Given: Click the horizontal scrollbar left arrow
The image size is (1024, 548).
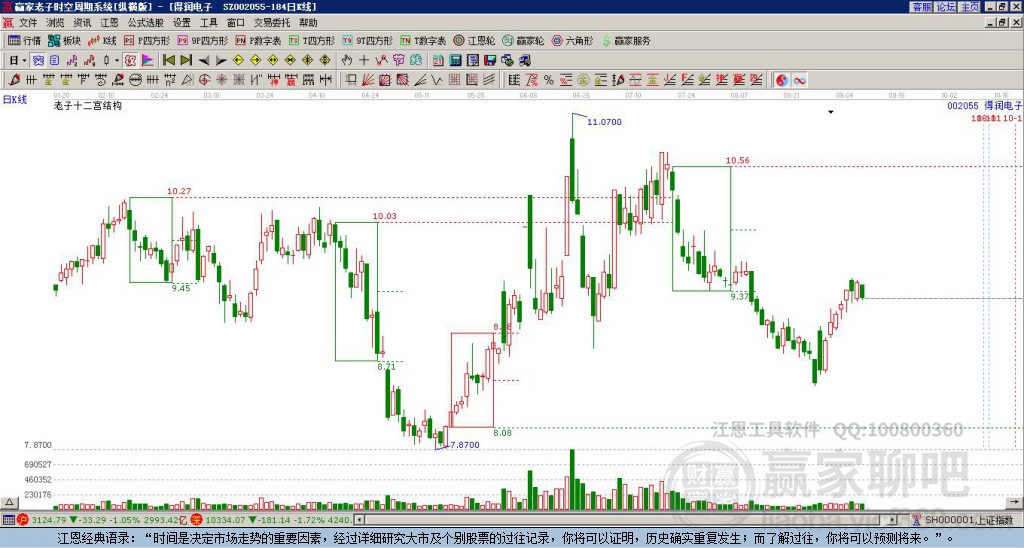Looking at the screenshot, I should pyautogui.click(x=359, y=520).
